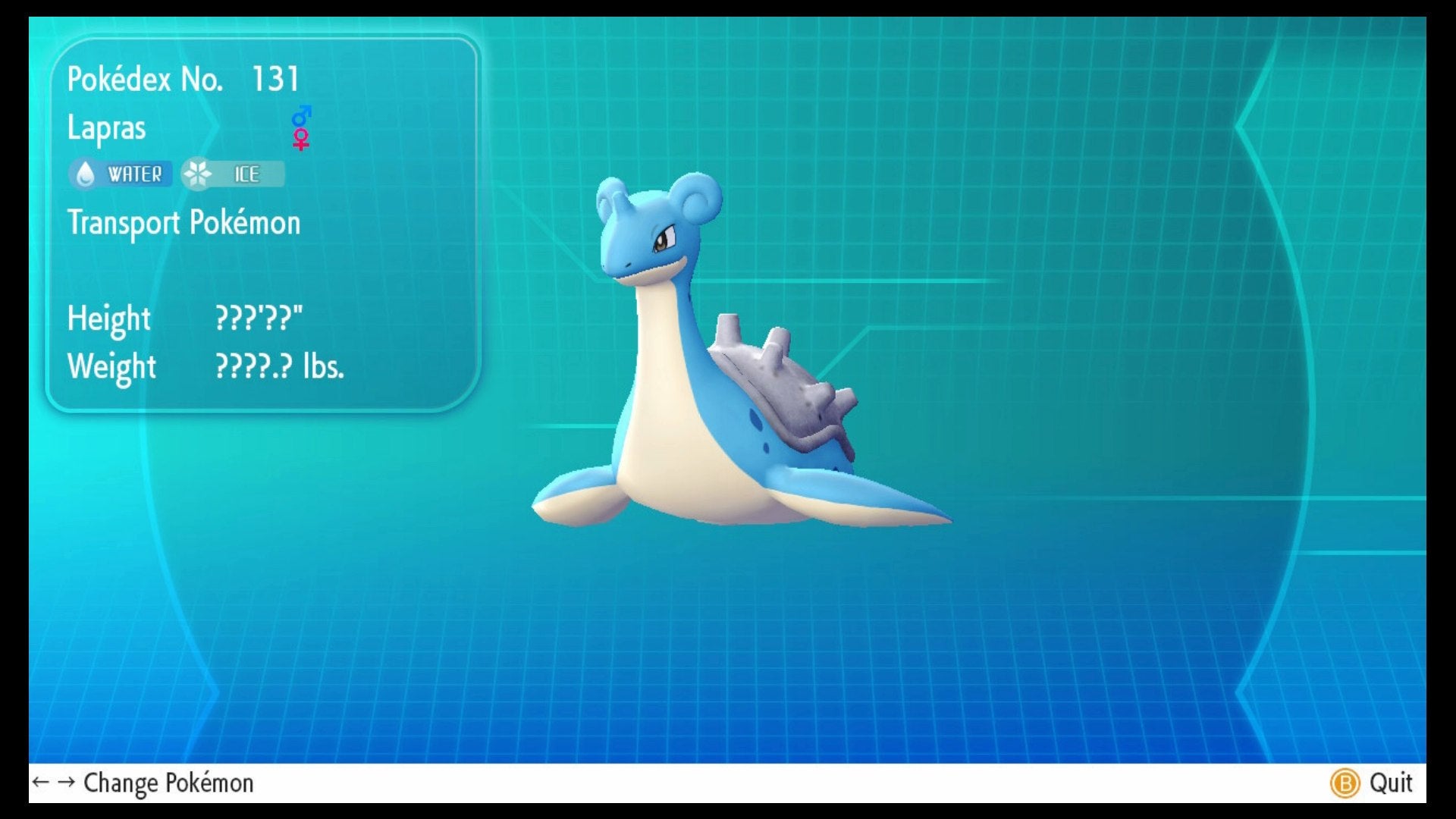The image size is (1456, 819).
Task: Click the blue male gender symbol
Action: [302, 116]
